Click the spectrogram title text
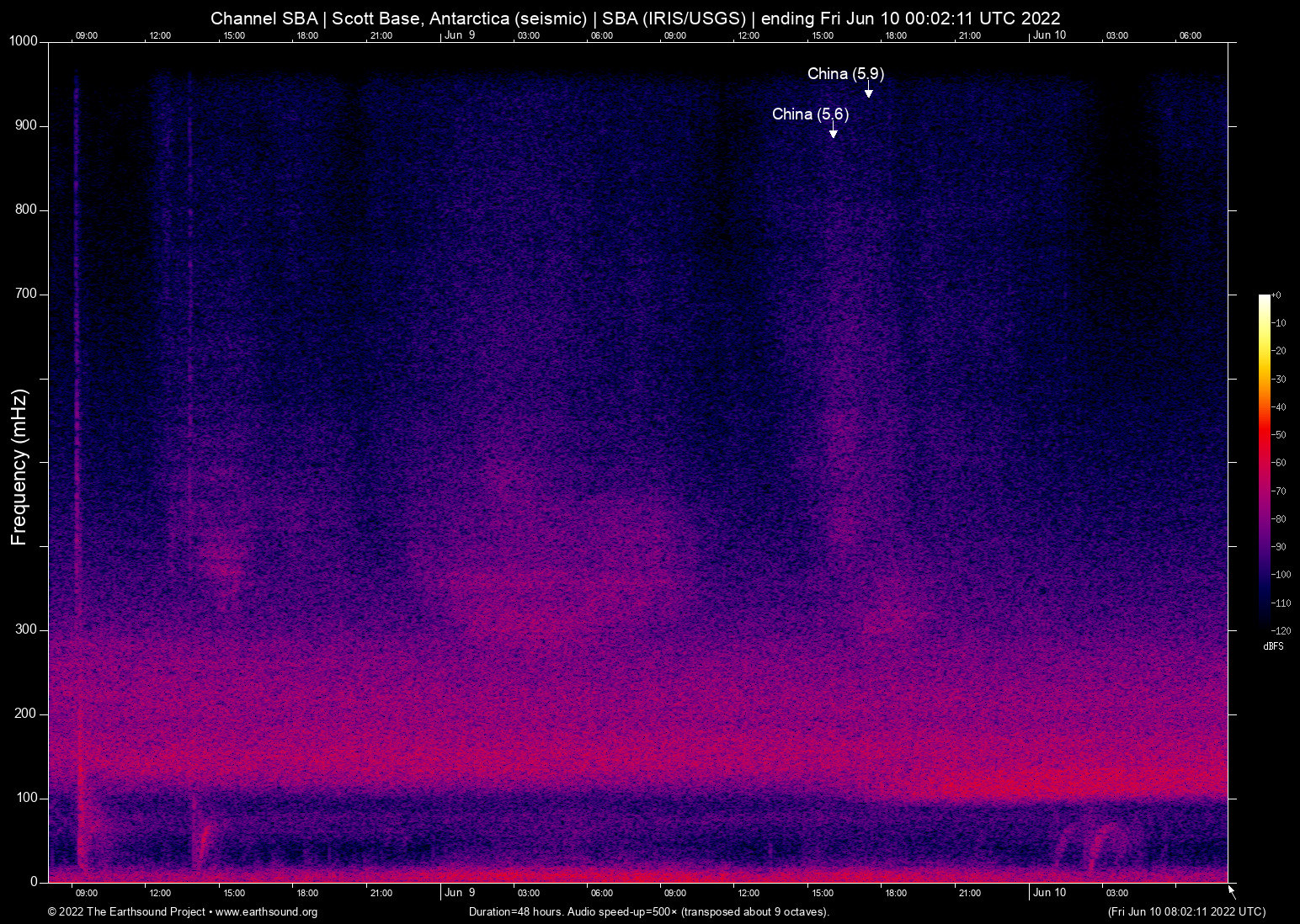Image resolution: width=1300 pixels, height=924 pixels. pyautogui.click(x=636, y=18)
